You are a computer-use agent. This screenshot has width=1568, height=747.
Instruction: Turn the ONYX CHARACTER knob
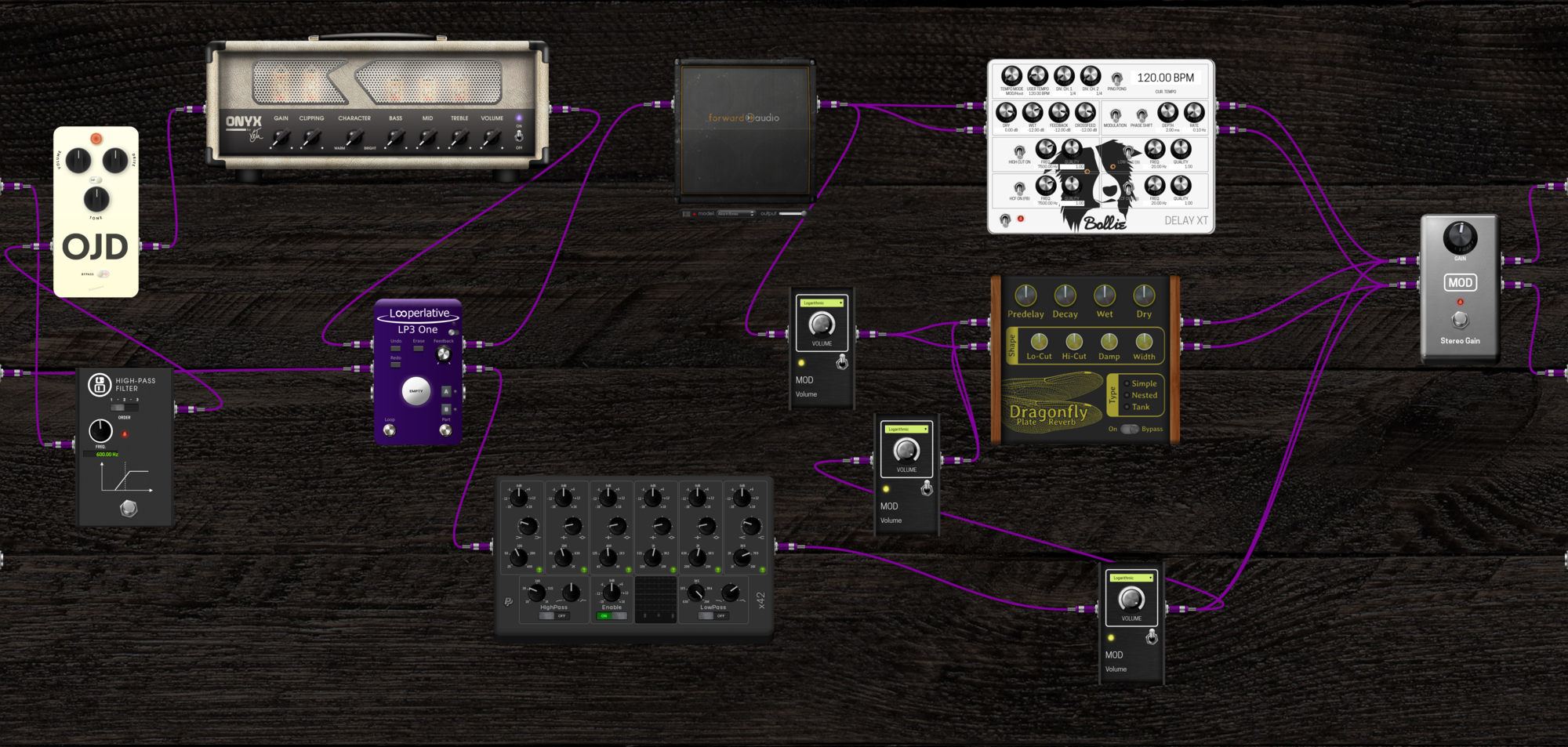[x=354, y=139]
